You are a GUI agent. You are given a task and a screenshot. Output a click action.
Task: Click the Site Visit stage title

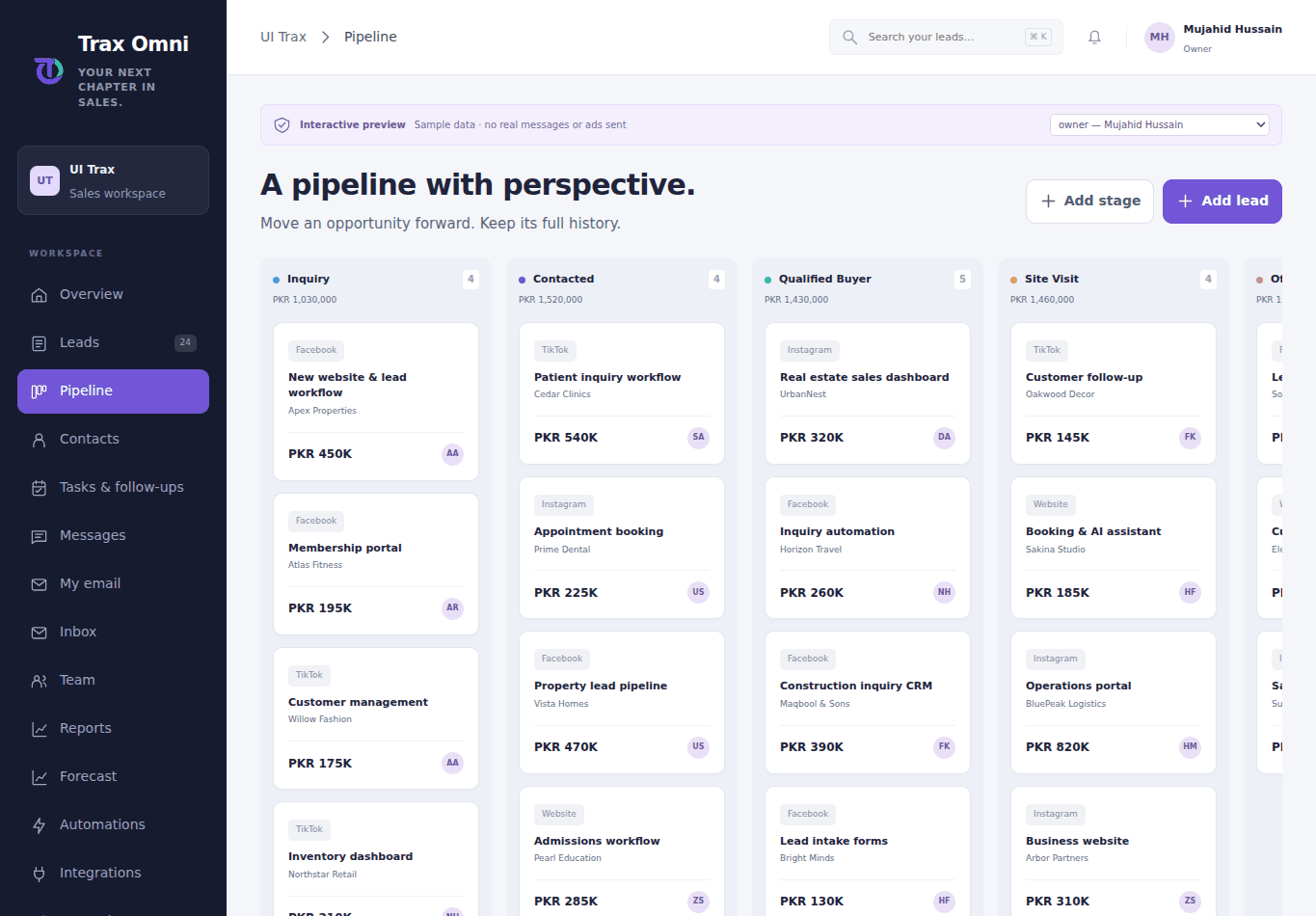click(x=1052, y=279)
